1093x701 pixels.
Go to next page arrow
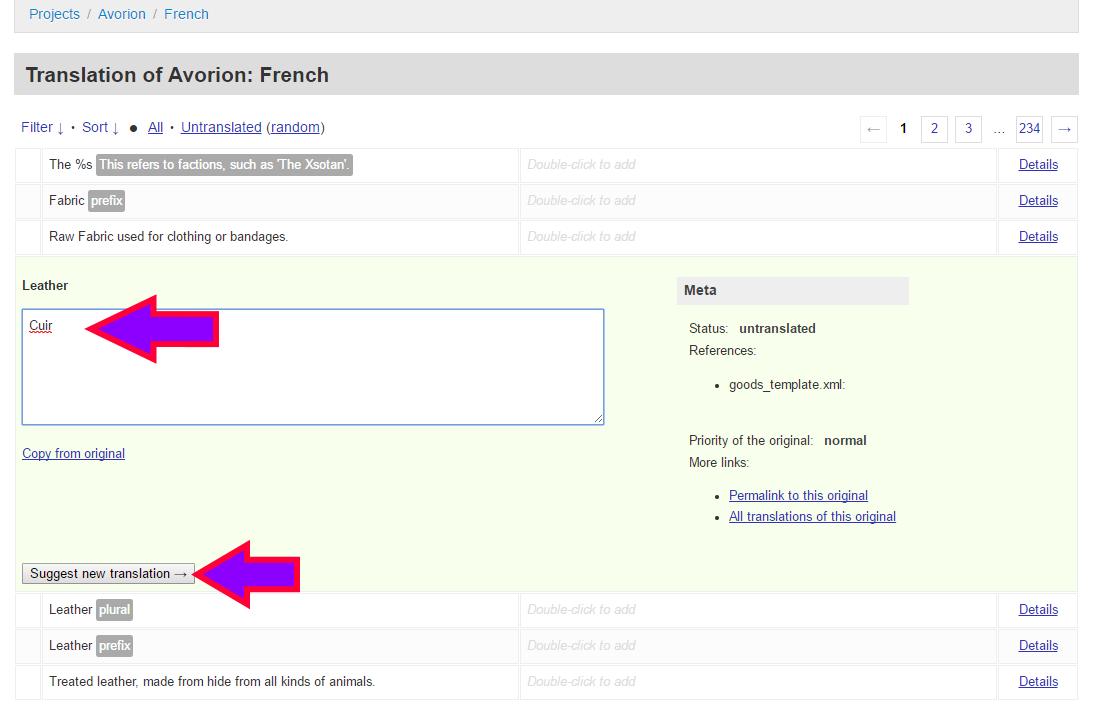pyautogui.click(x=1065, y=129)
